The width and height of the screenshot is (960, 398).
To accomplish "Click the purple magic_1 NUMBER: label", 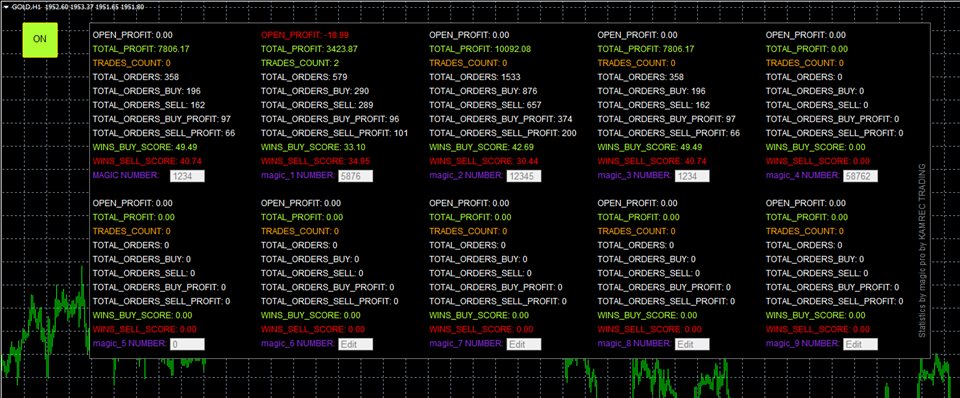I will tap(298, 176).
